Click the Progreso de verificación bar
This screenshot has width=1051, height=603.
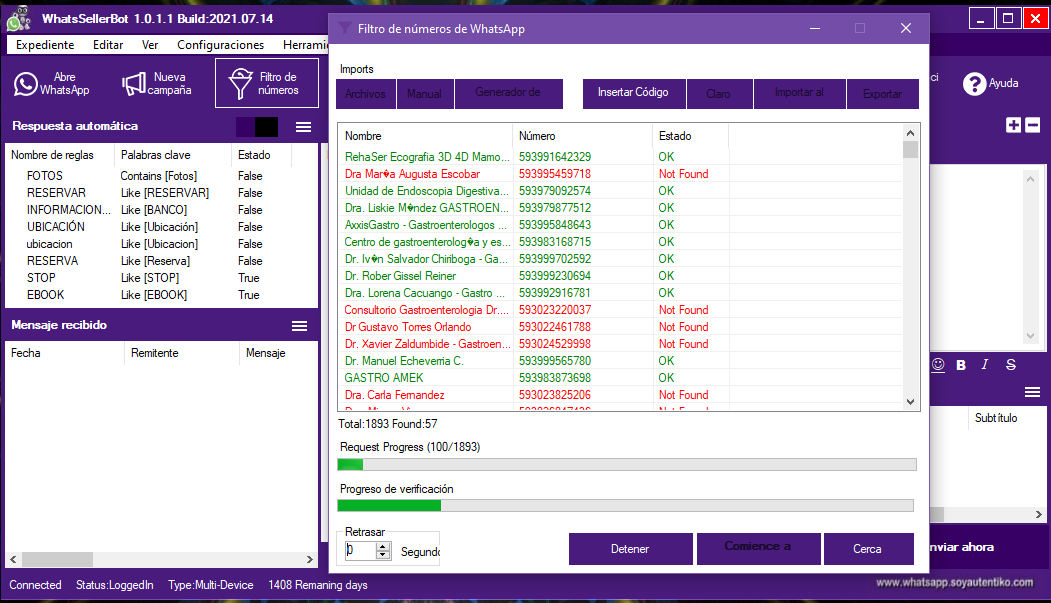(625, 506)
